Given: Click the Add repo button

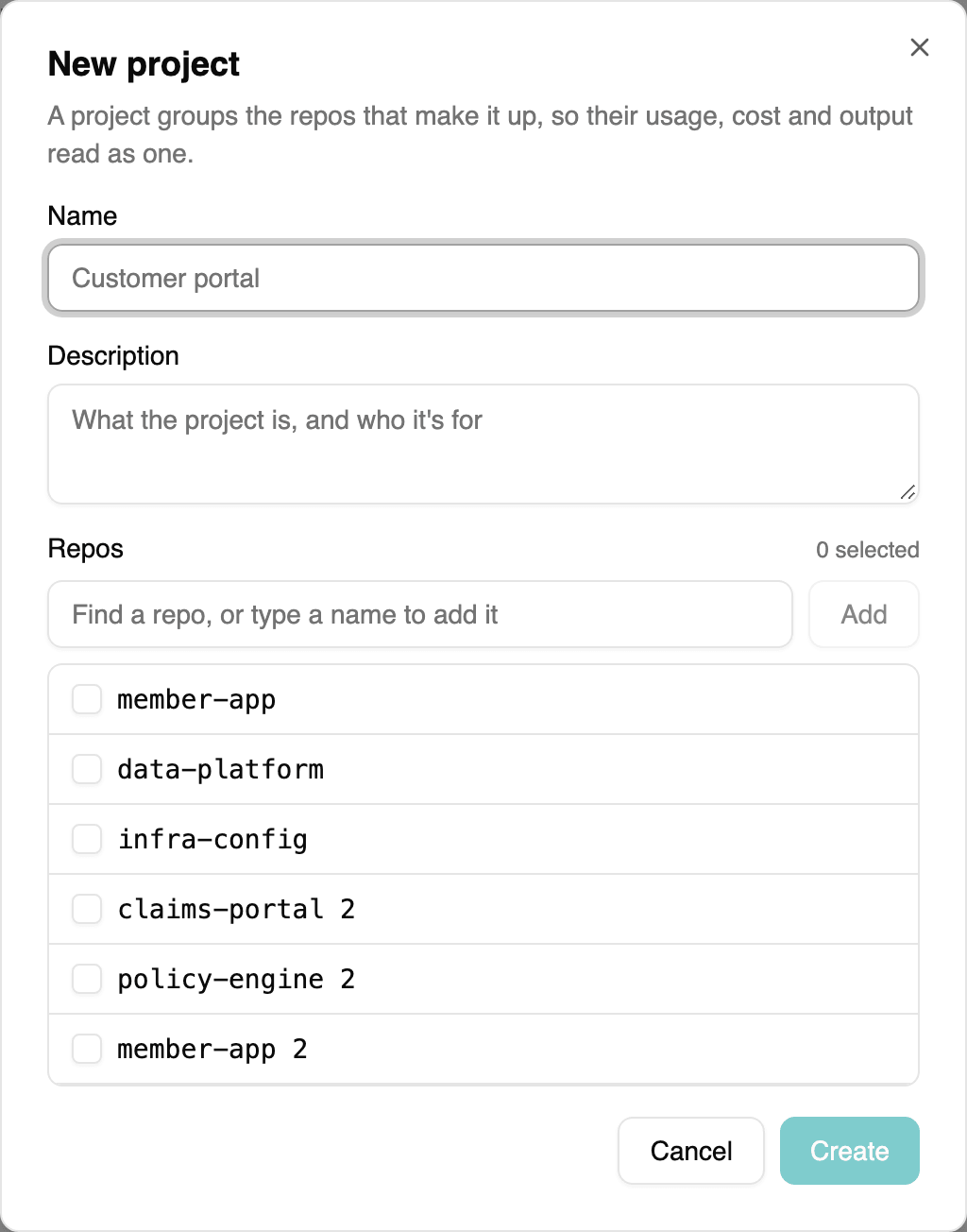Looking at the screenshot, I should (x=864, y=614).
